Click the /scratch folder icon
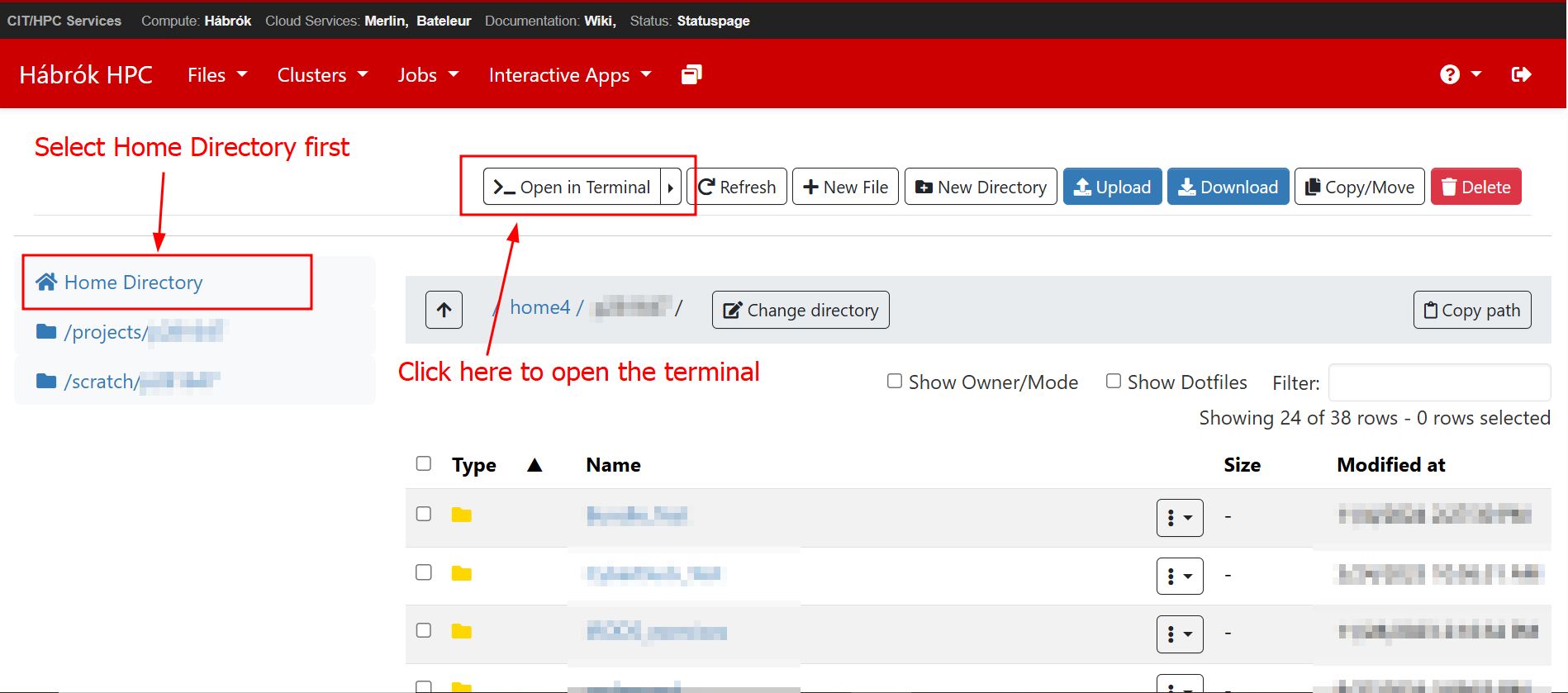1568x693 pixels. pos(46,381)
